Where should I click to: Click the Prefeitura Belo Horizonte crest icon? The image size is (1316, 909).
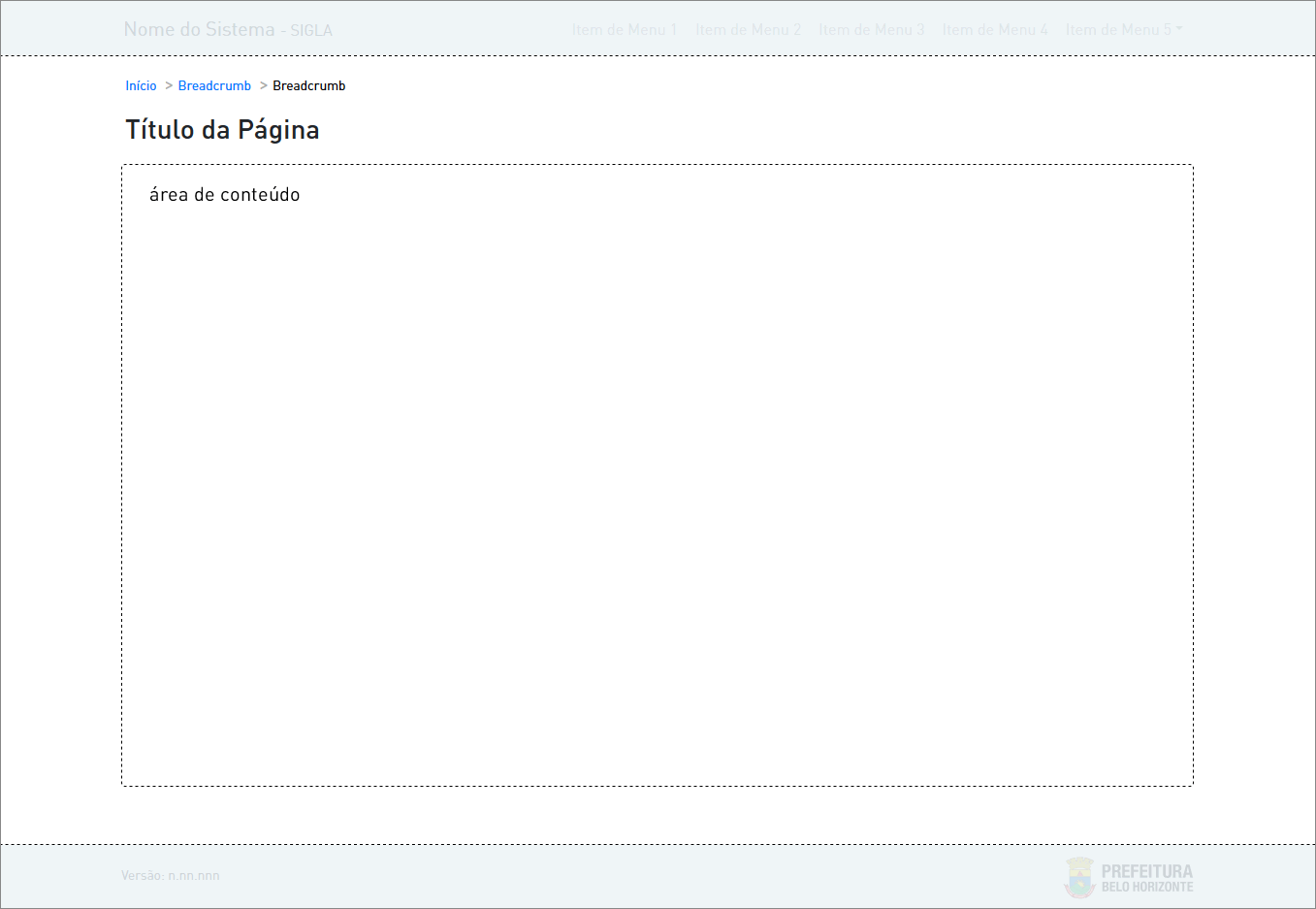1079,878
